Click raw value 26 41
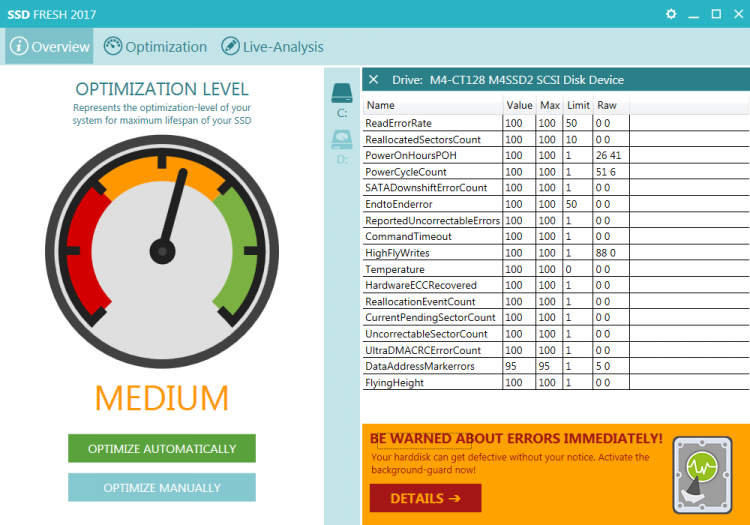750x525 pixels. 608,155
